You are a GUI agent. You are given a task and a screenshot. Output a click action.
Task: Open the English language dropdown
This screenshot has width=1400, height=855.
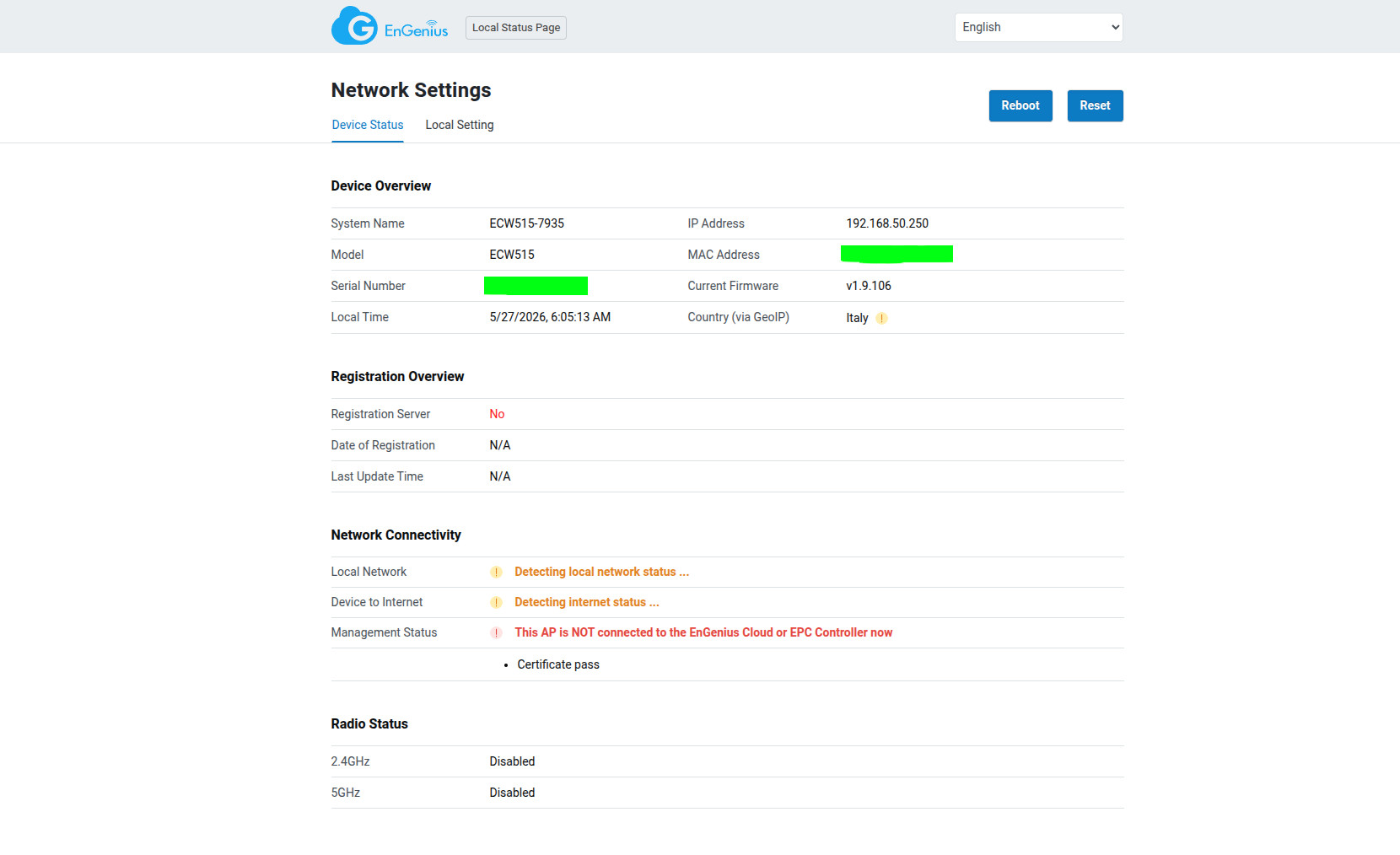tap(1039, 27)
